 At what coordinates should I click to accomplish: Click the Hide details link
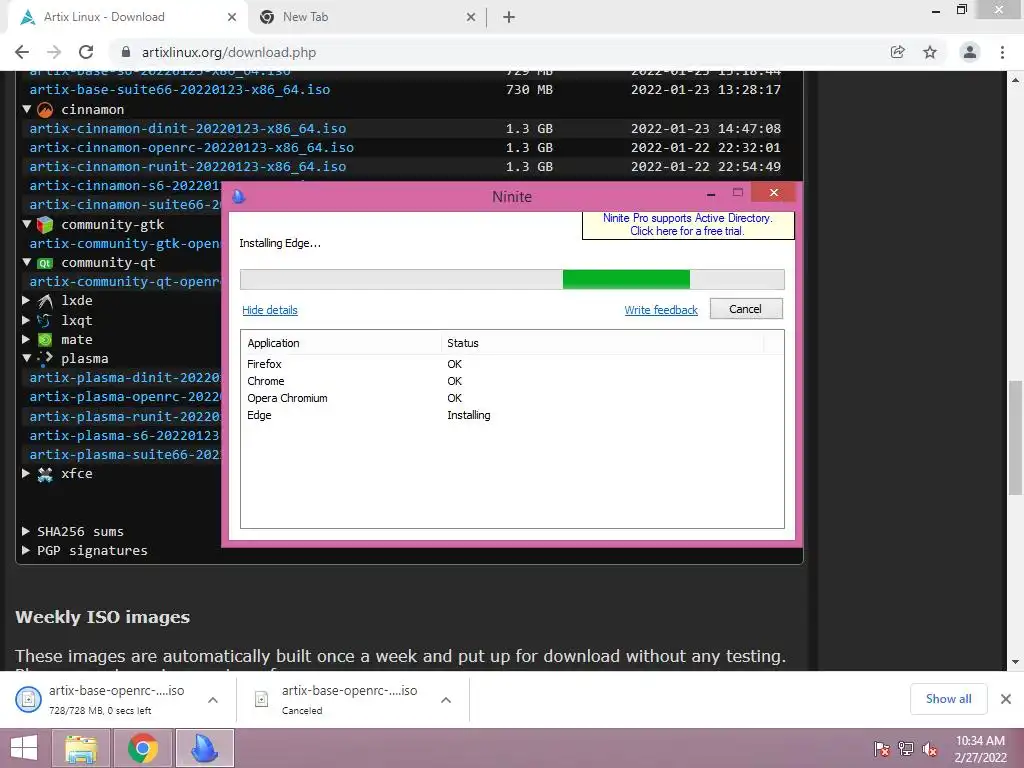[x=270, y=310]
